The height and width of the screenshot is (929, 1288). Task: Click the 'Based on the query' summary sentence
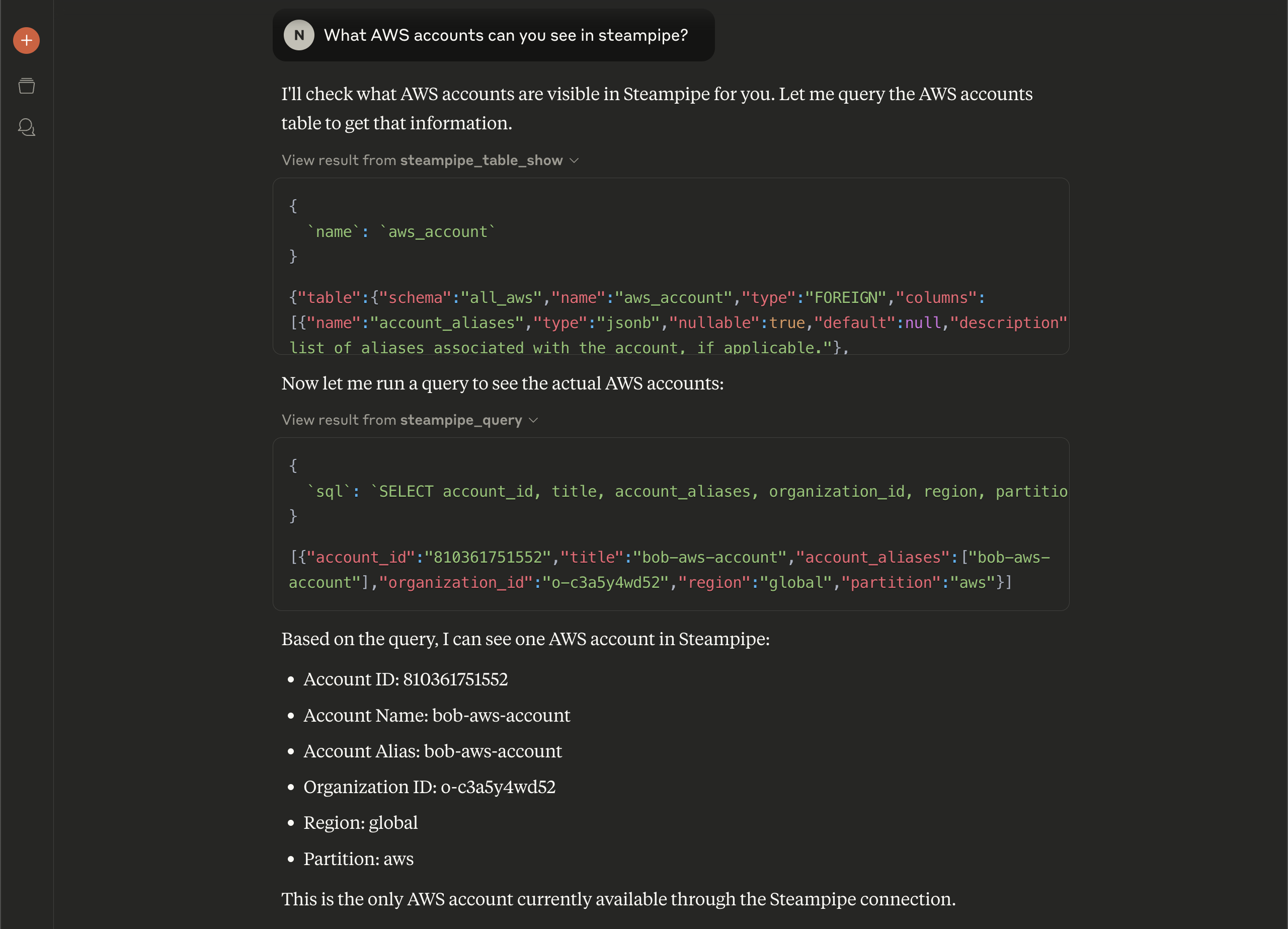tap(525, 639)
